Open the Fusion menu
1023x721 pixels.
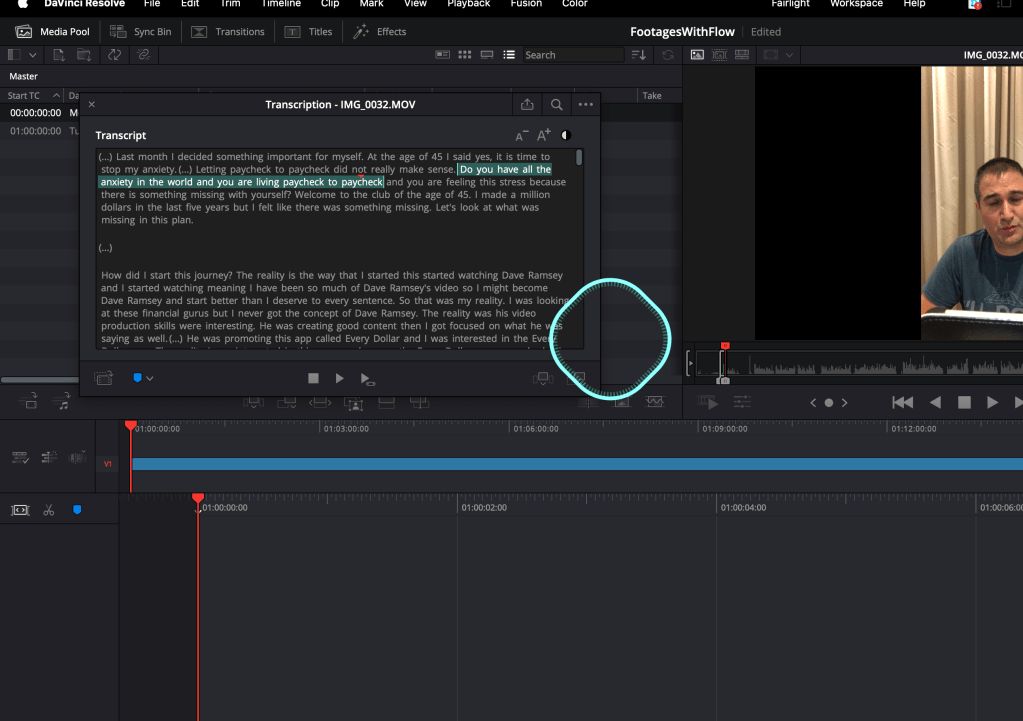pyautogui.click(x=526, y=4)
